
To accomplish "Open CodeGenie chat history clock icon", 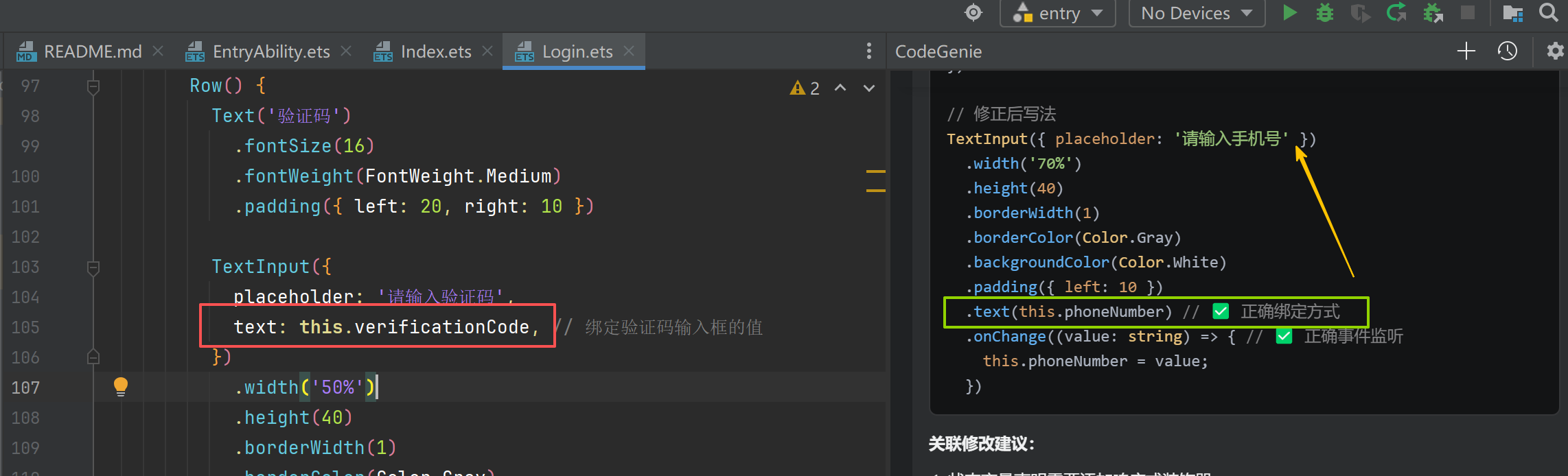I will tap(1508, 51).
